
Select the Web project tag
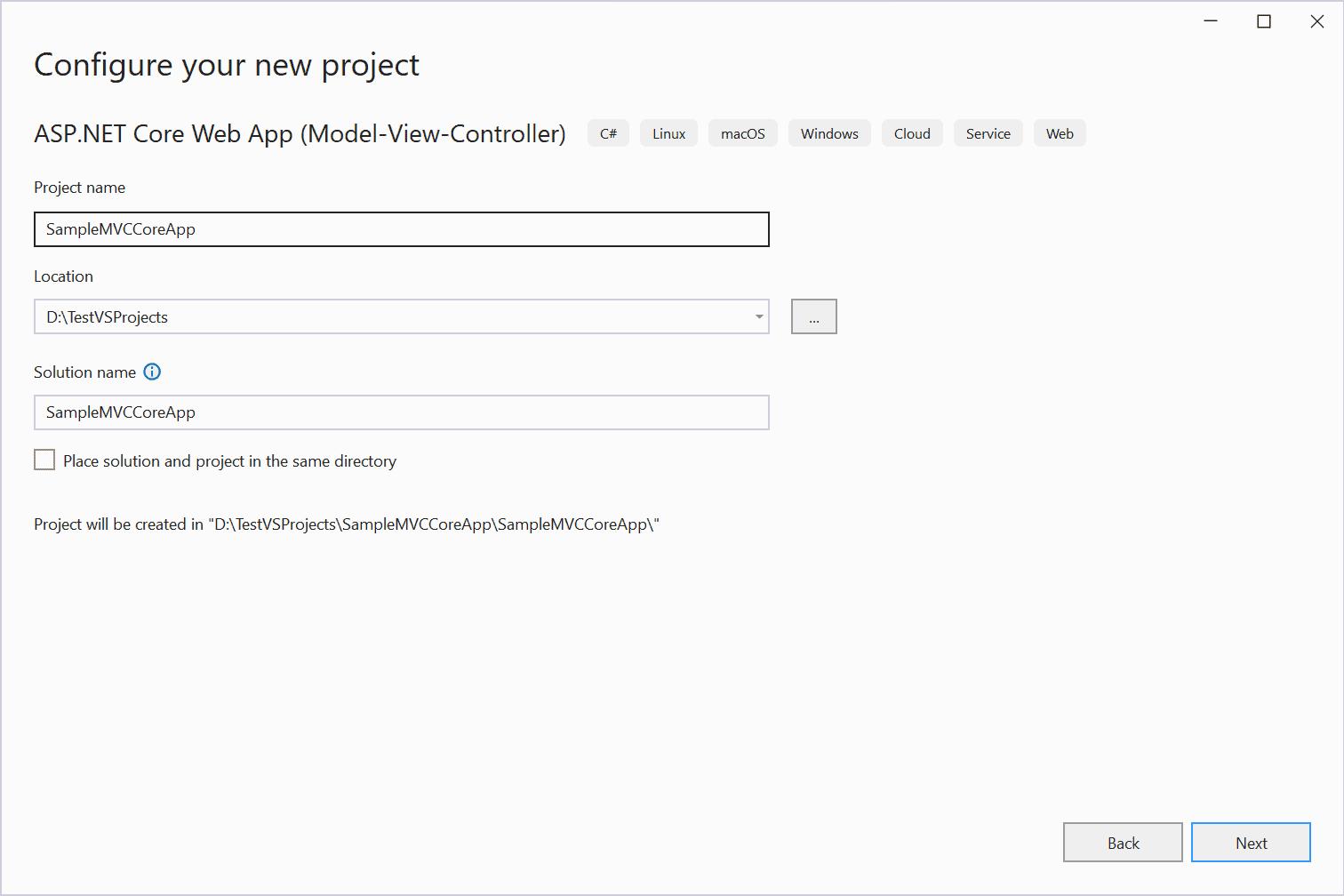click(1060, 132)
